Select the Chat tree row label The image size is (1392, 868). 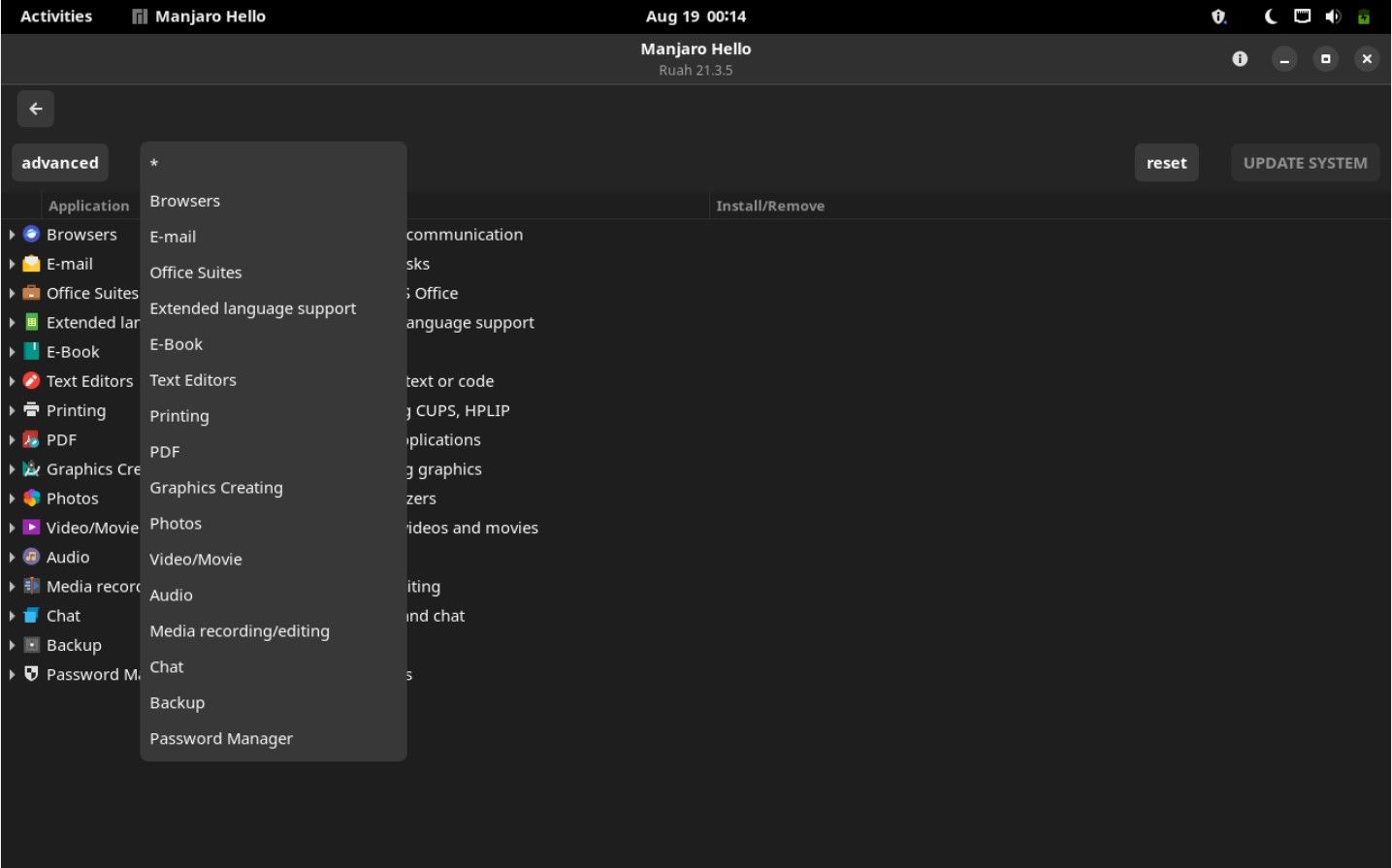click(x=63, y=616)
